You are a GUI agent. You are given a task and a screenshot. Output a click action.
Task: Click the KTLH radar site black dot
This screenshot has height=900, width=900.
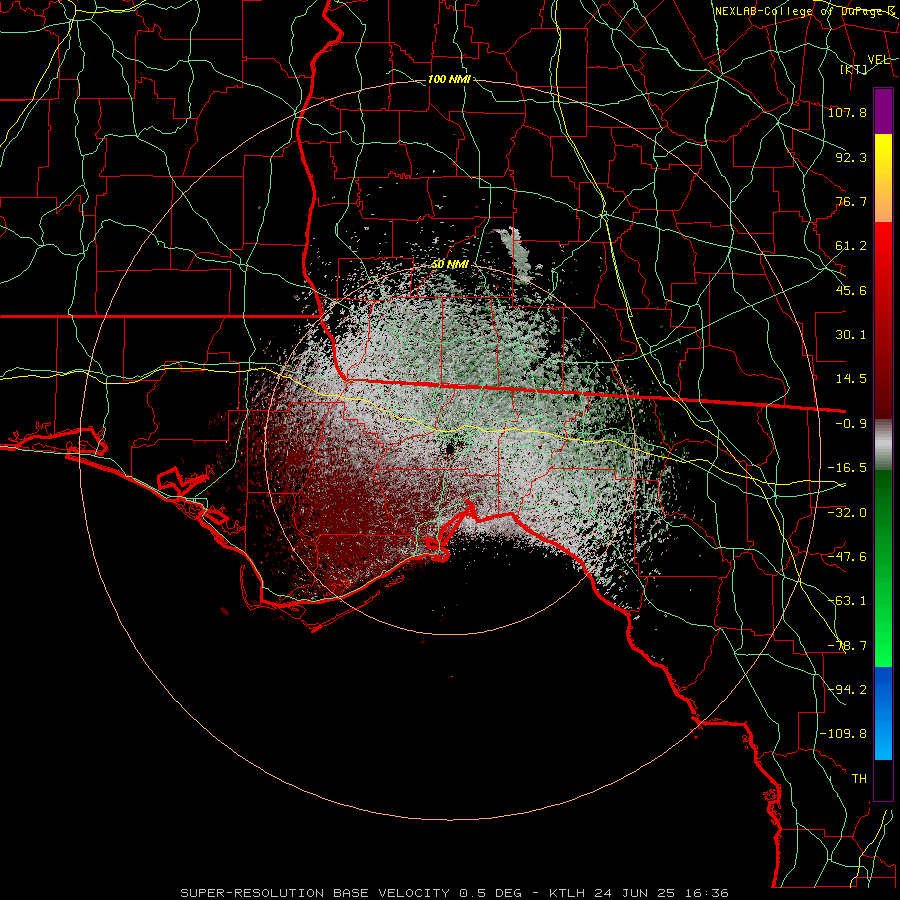pyautogui.click(x=450, y=449)
